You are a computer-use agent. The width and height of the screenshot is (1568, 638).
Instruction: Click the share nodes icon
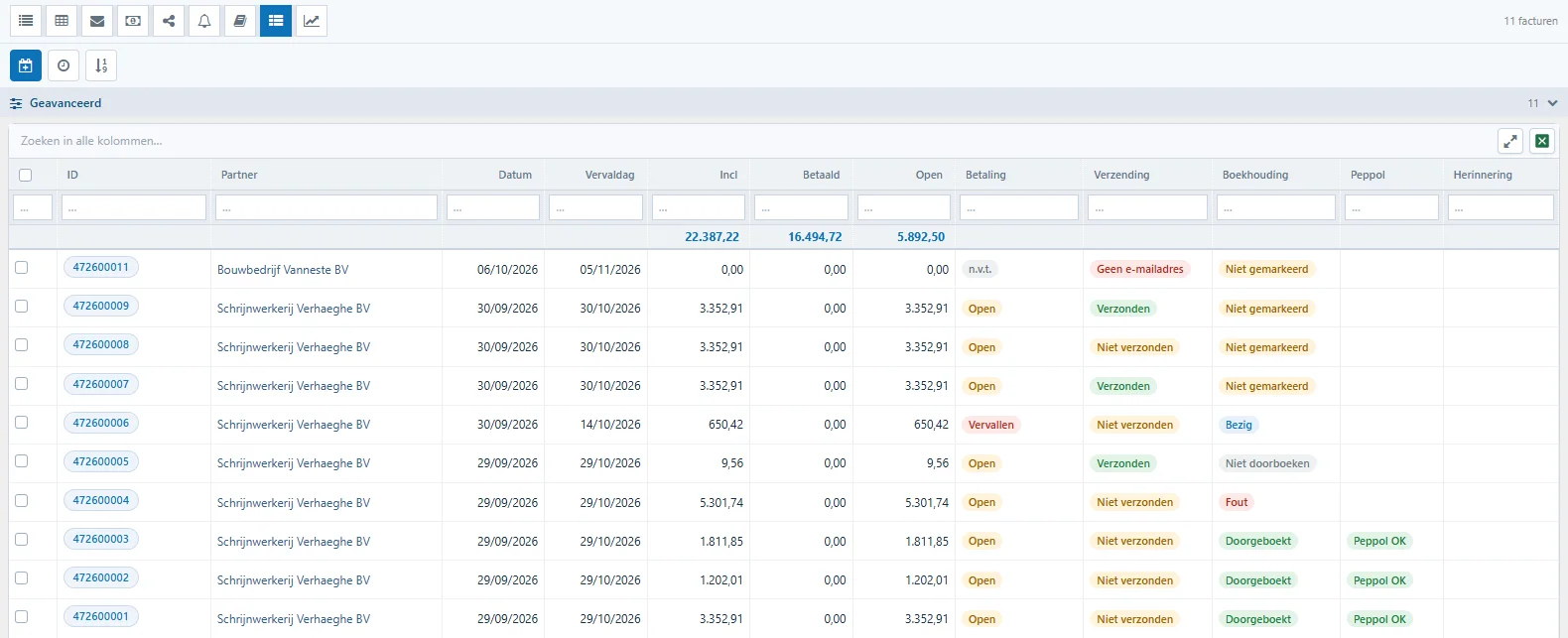(169, 21)
